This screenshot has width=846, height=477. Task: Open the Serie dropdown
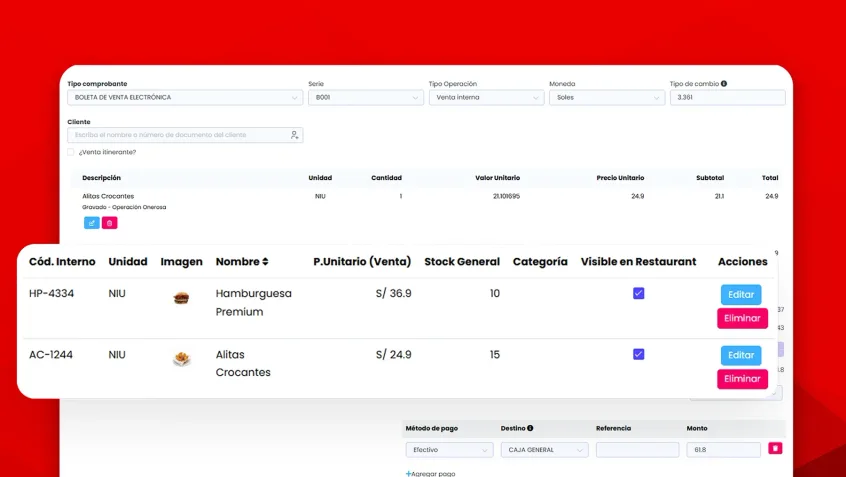[x=366, y=98]
